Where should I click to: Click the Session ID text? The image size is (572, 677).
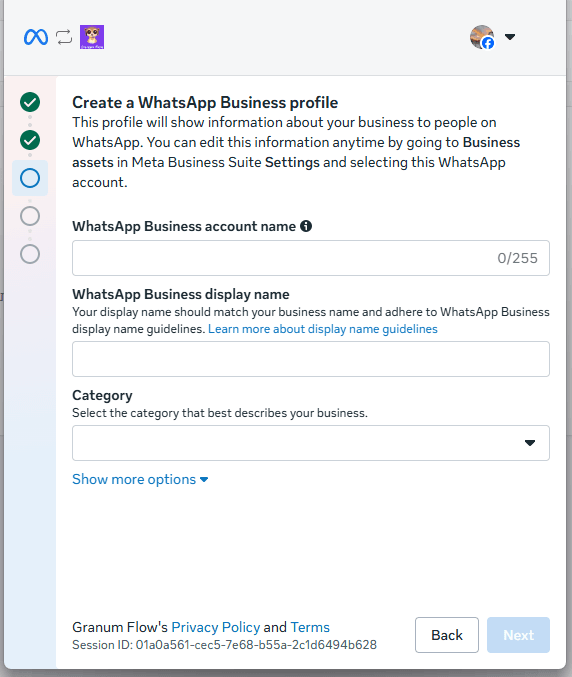pos(224,645)
